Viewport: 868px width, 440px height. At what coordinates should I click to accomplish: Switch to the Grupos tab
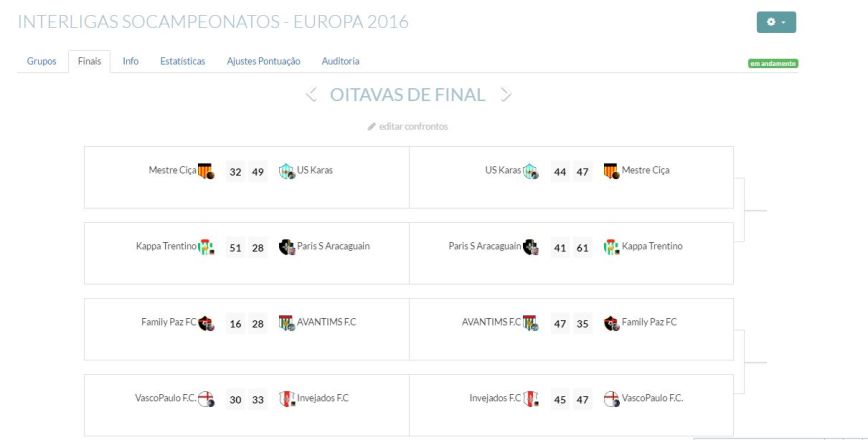coord(41,61)
